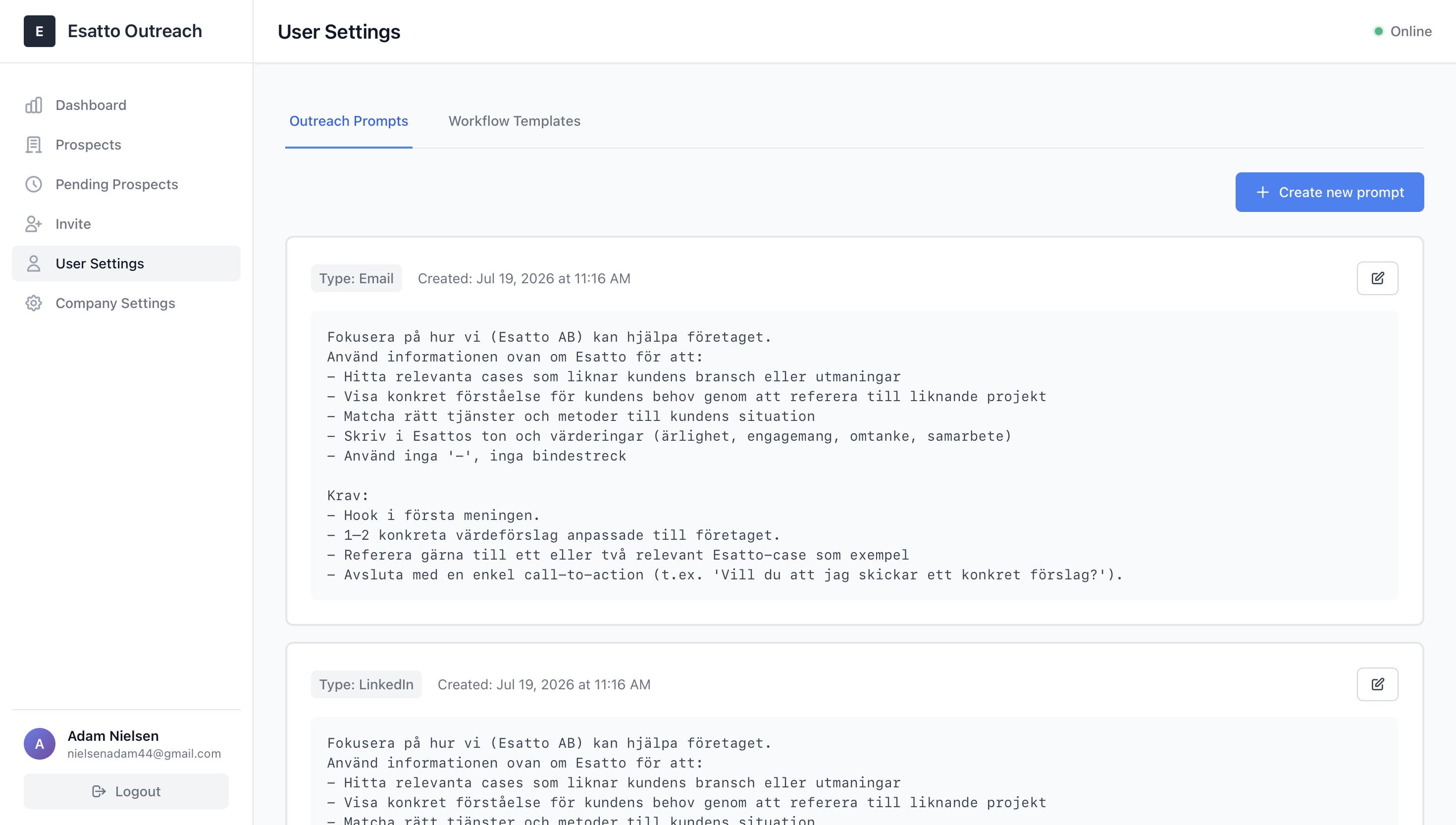1456x825 pixels.
Task: Go to Dashboard in the sidebar
Action: pyautogui.click(x=126, y=105)
